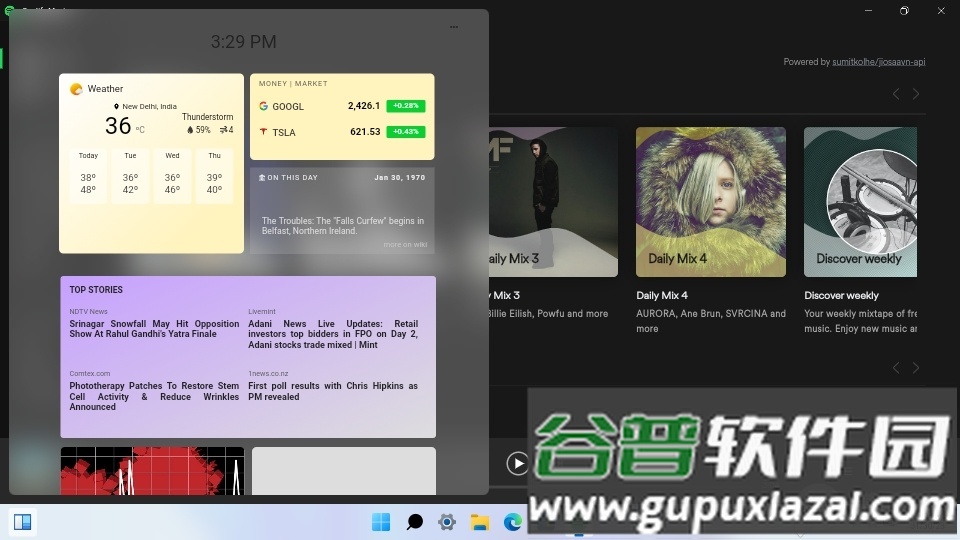Click the 3:29 PM clock in widgets panel
Viewport: 960px width, 540px height.
click(244, 42)
